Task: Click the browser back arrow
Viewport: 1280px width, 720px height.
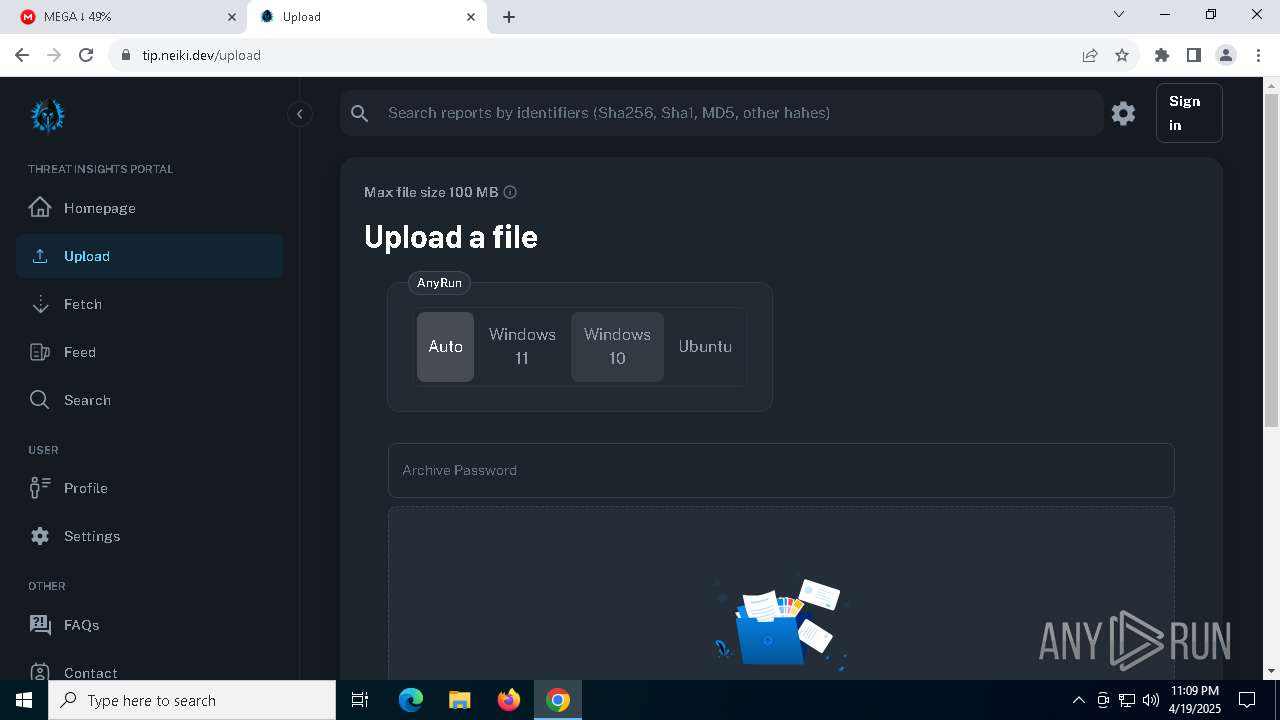Action: pos(22,55)
